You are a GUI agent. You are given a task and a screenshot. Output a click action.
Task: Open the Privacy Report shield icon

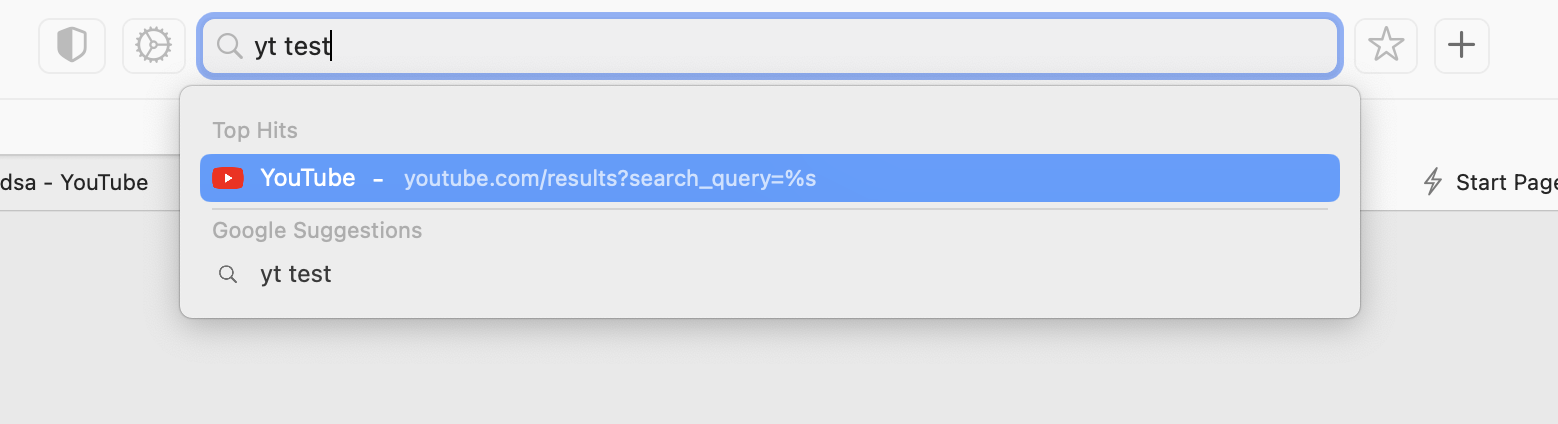[x=72, y=45]
